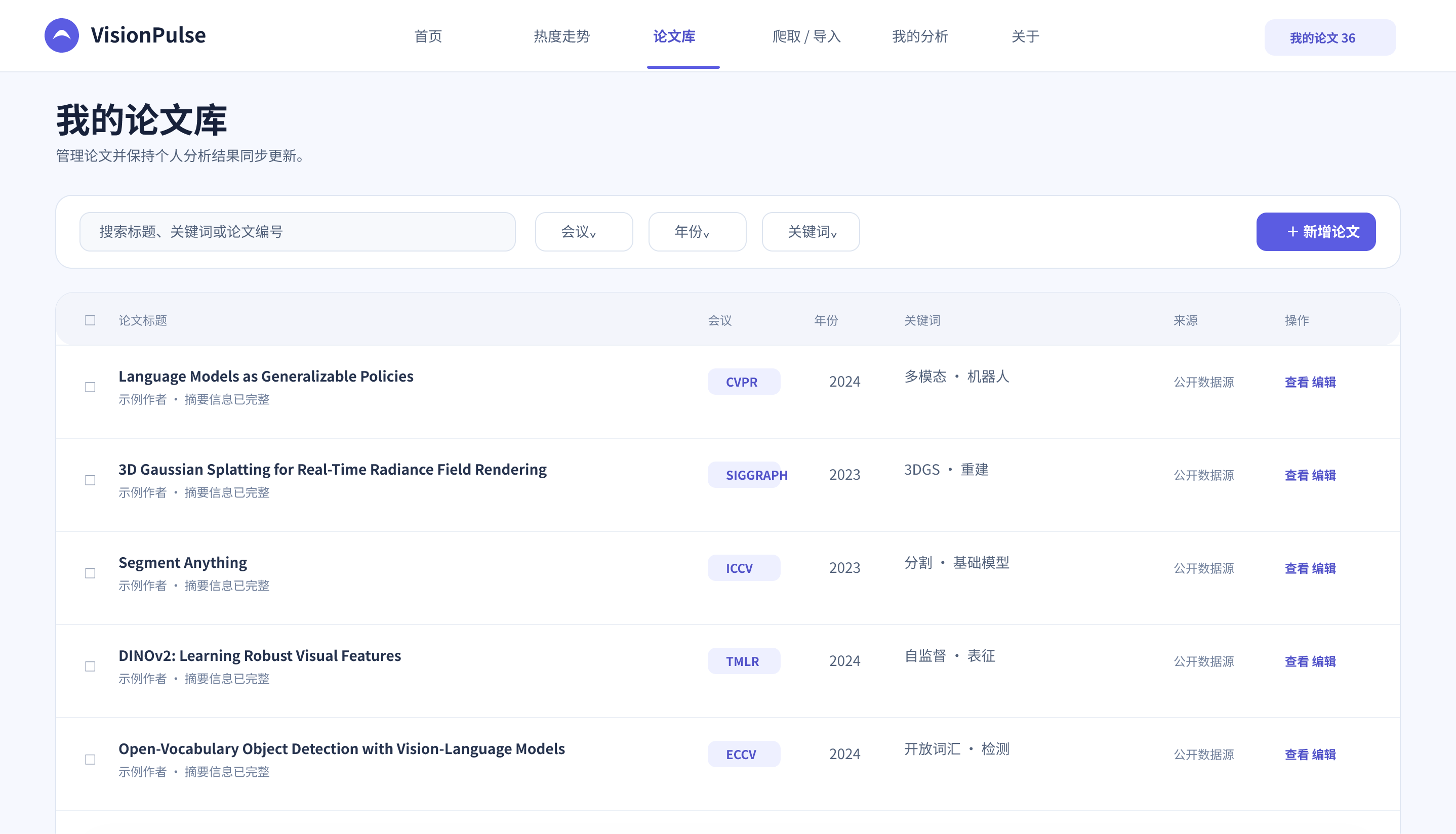Switch to 热度走势 tab

click(561, 36)
